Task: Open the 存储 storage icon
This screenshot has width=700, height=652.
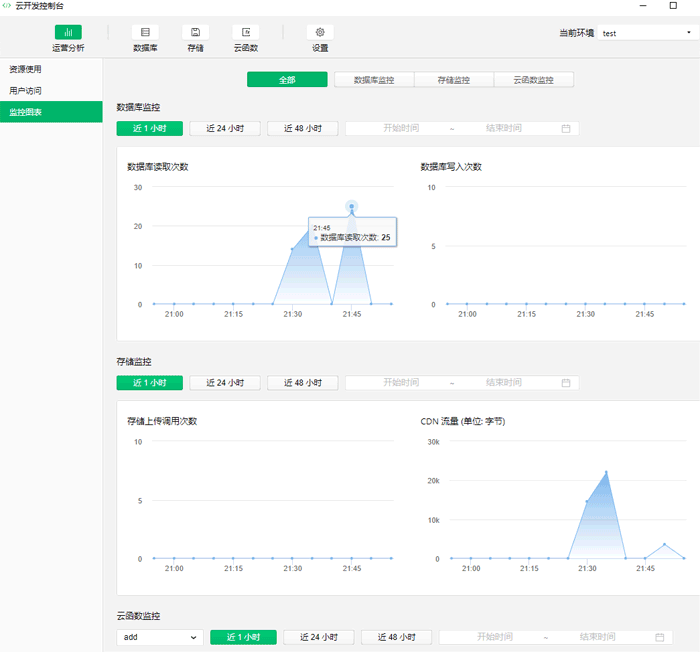Action: pos(196,32)
